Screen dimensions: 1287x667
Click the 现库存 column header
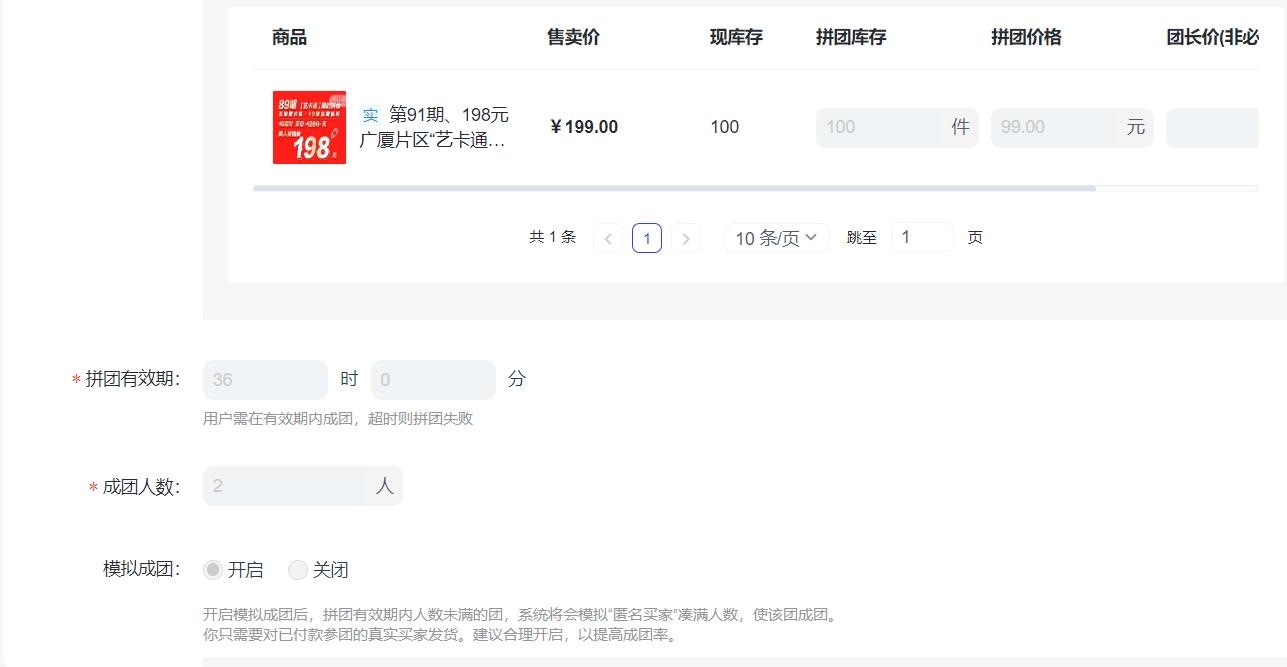pos(736,38)
